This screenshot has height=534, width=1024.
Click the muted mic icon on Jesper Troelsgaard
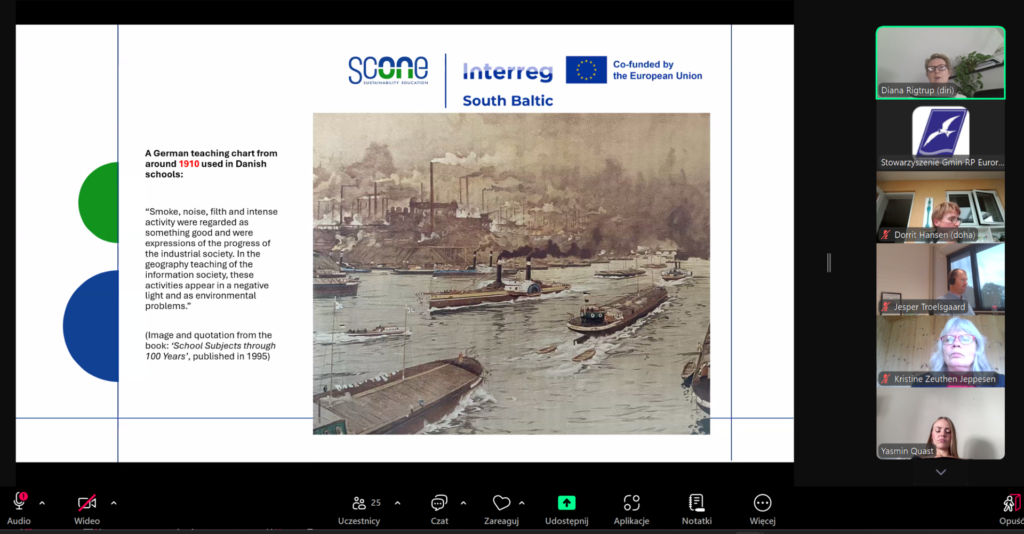tap(885, 307)
